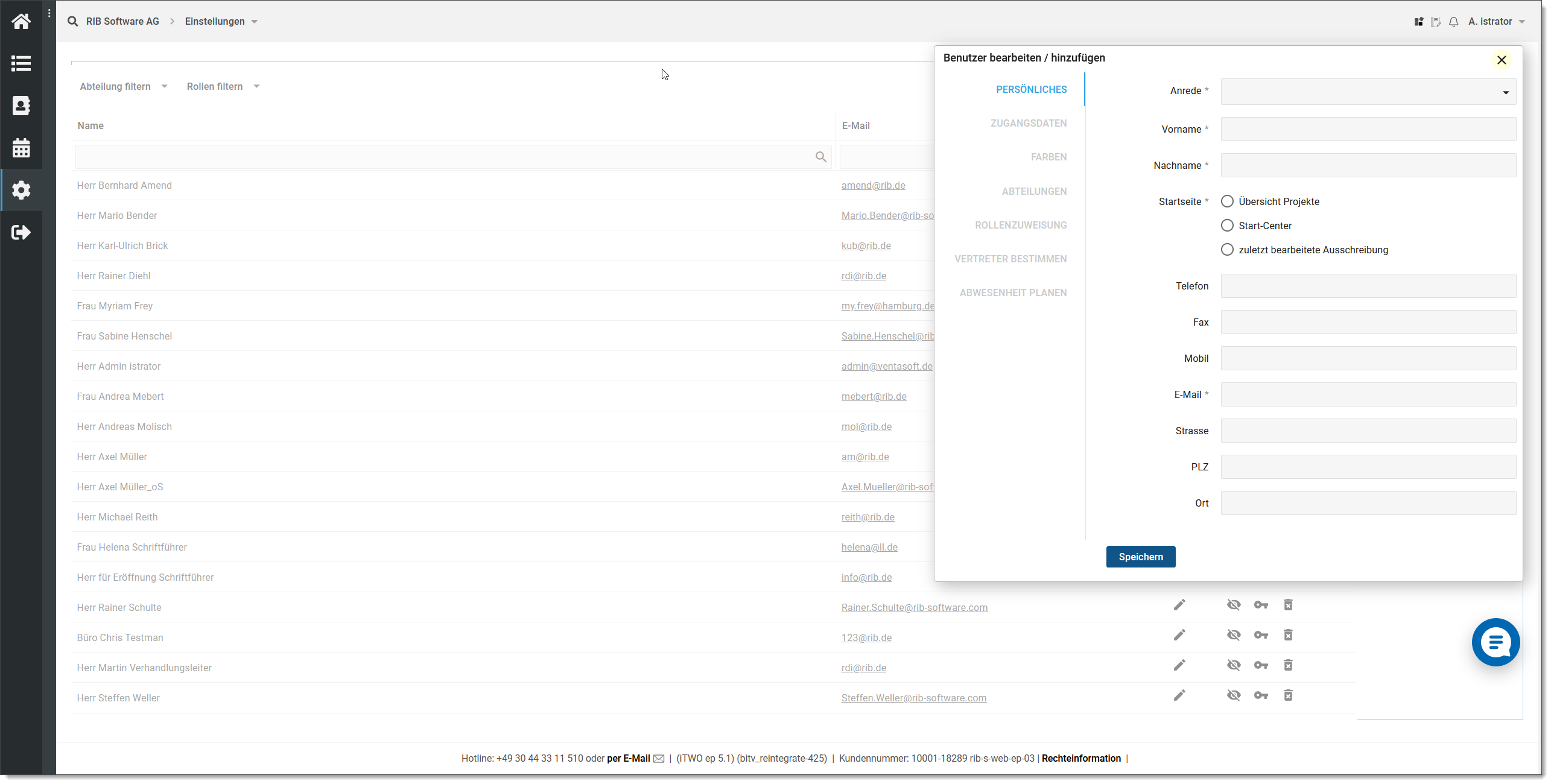
Task: Select the Start-Center radio option
Action: click(1227, 226)
